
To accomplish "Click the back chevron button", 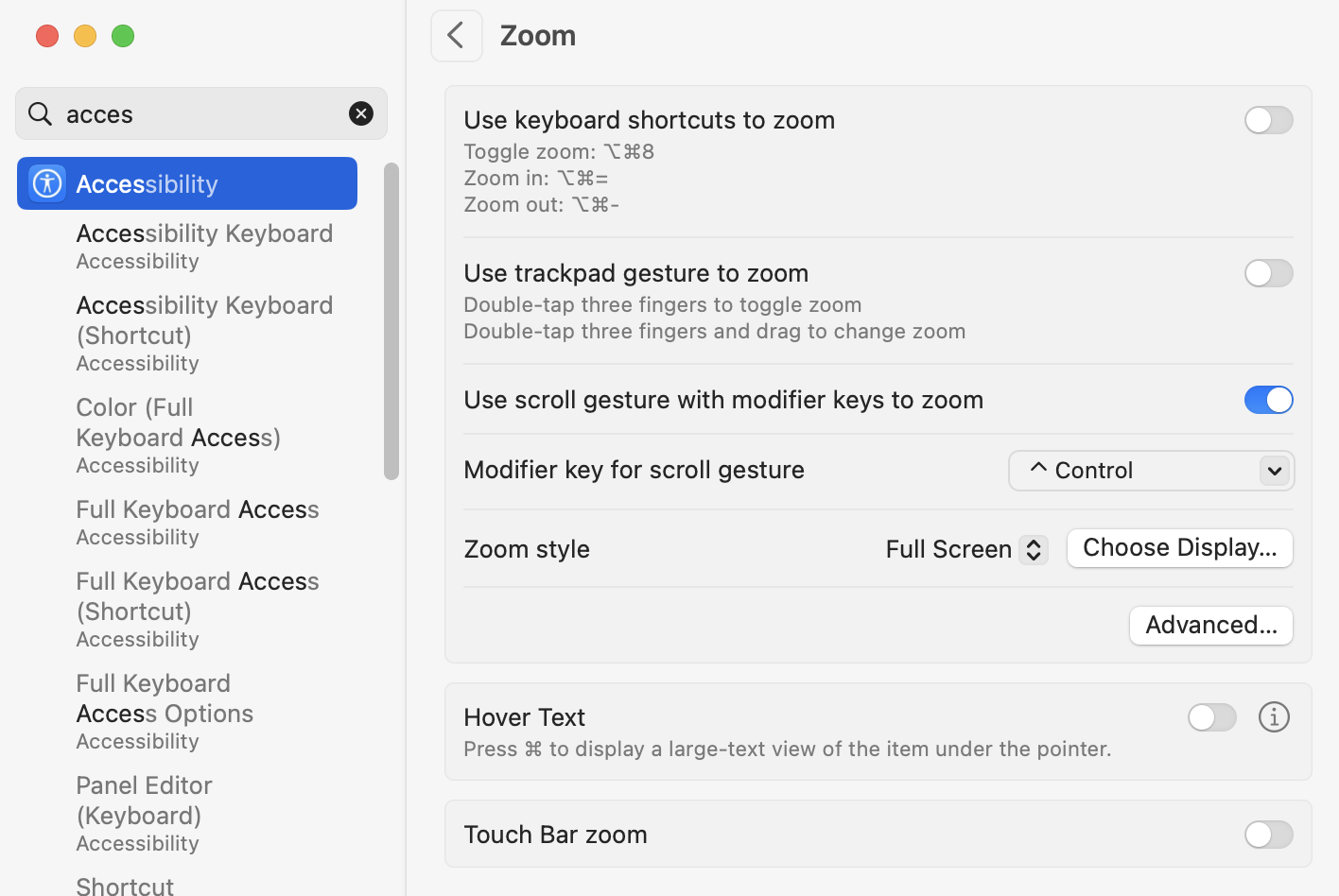I will 456,36.
